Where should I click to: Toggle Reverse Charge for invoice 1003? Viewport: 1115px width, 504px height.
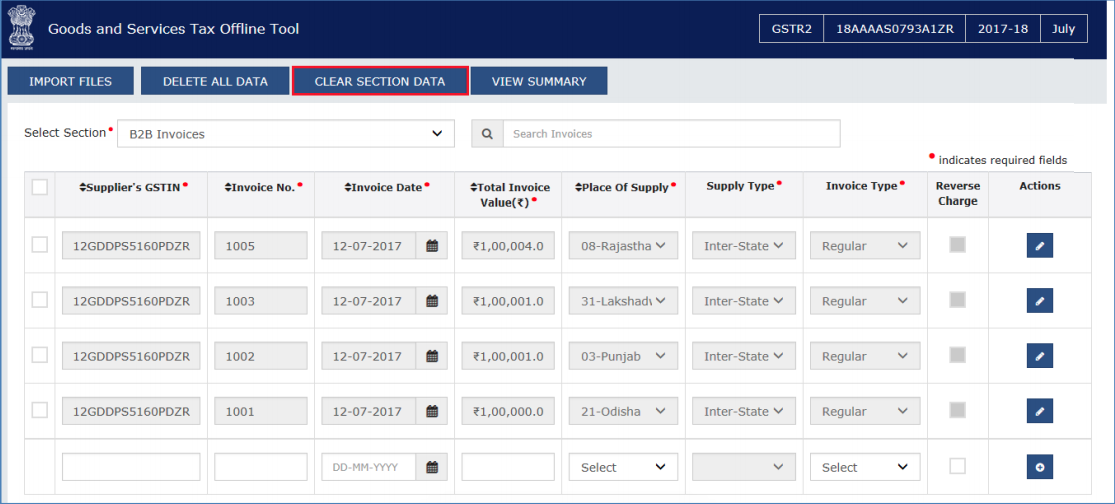click(x=958, y=300)
